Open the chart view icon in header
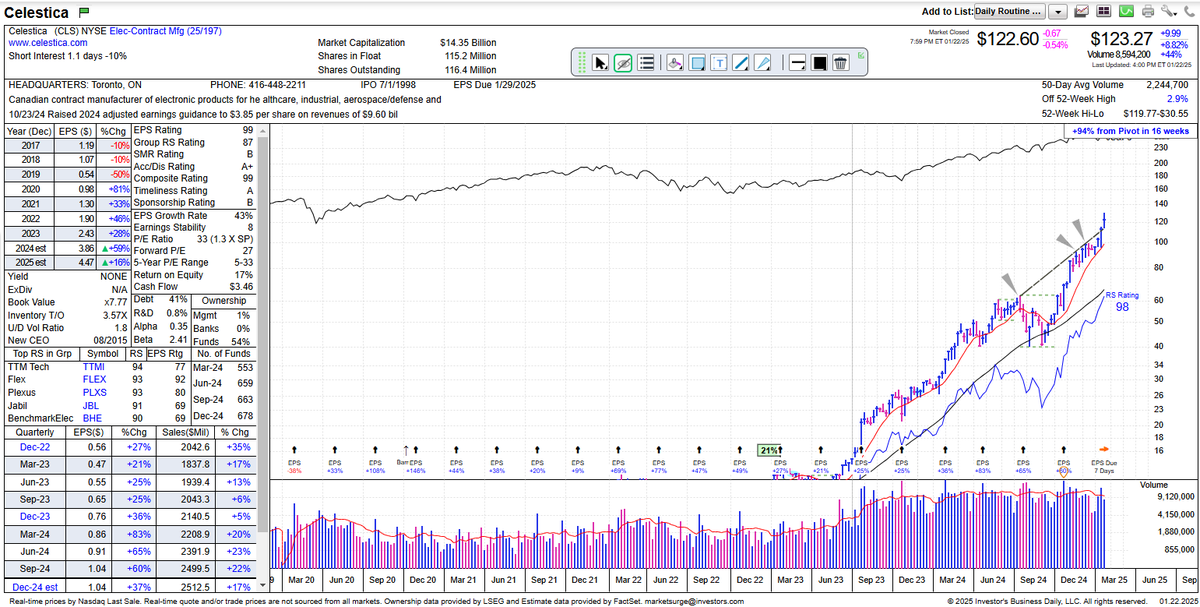 1082,11
